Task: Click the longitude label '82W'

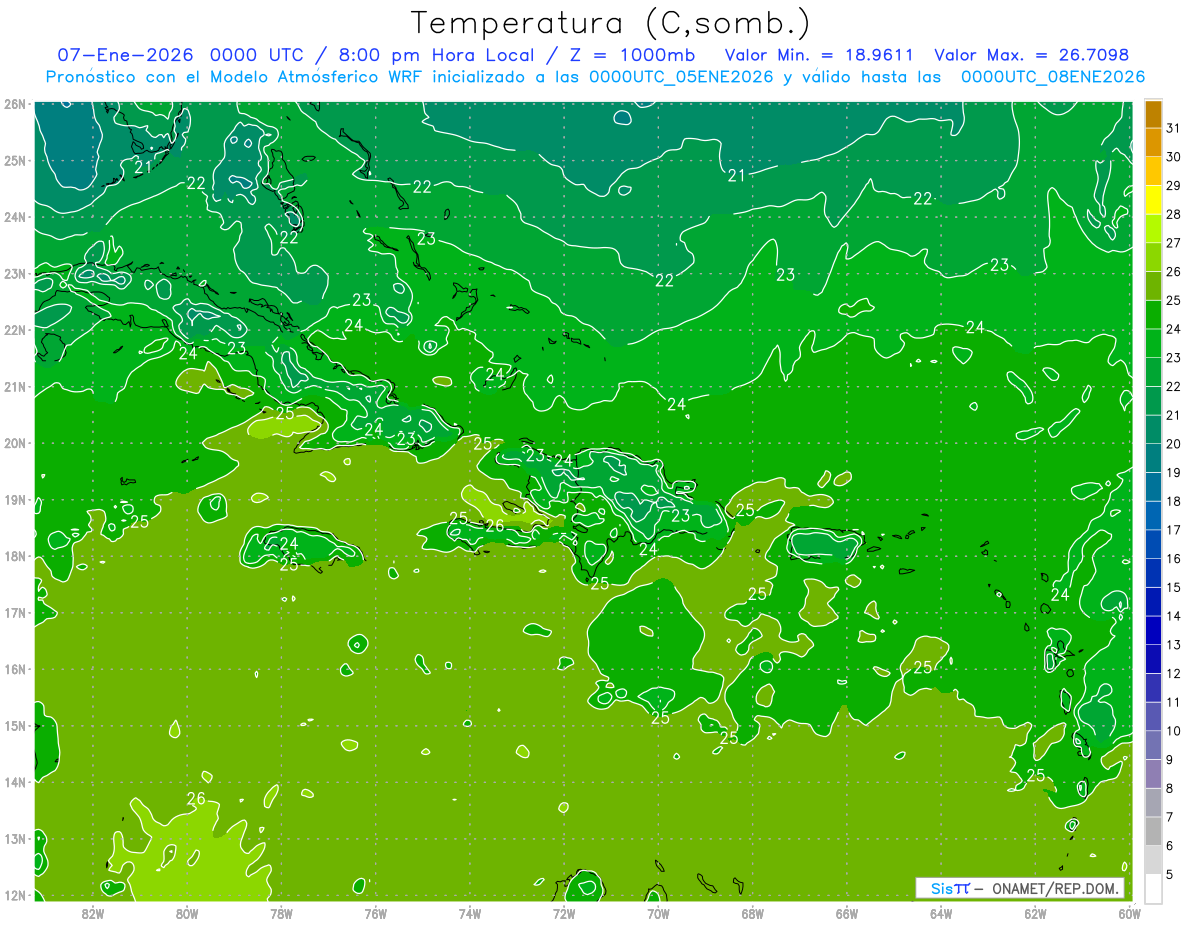Action: coord(93,913)
